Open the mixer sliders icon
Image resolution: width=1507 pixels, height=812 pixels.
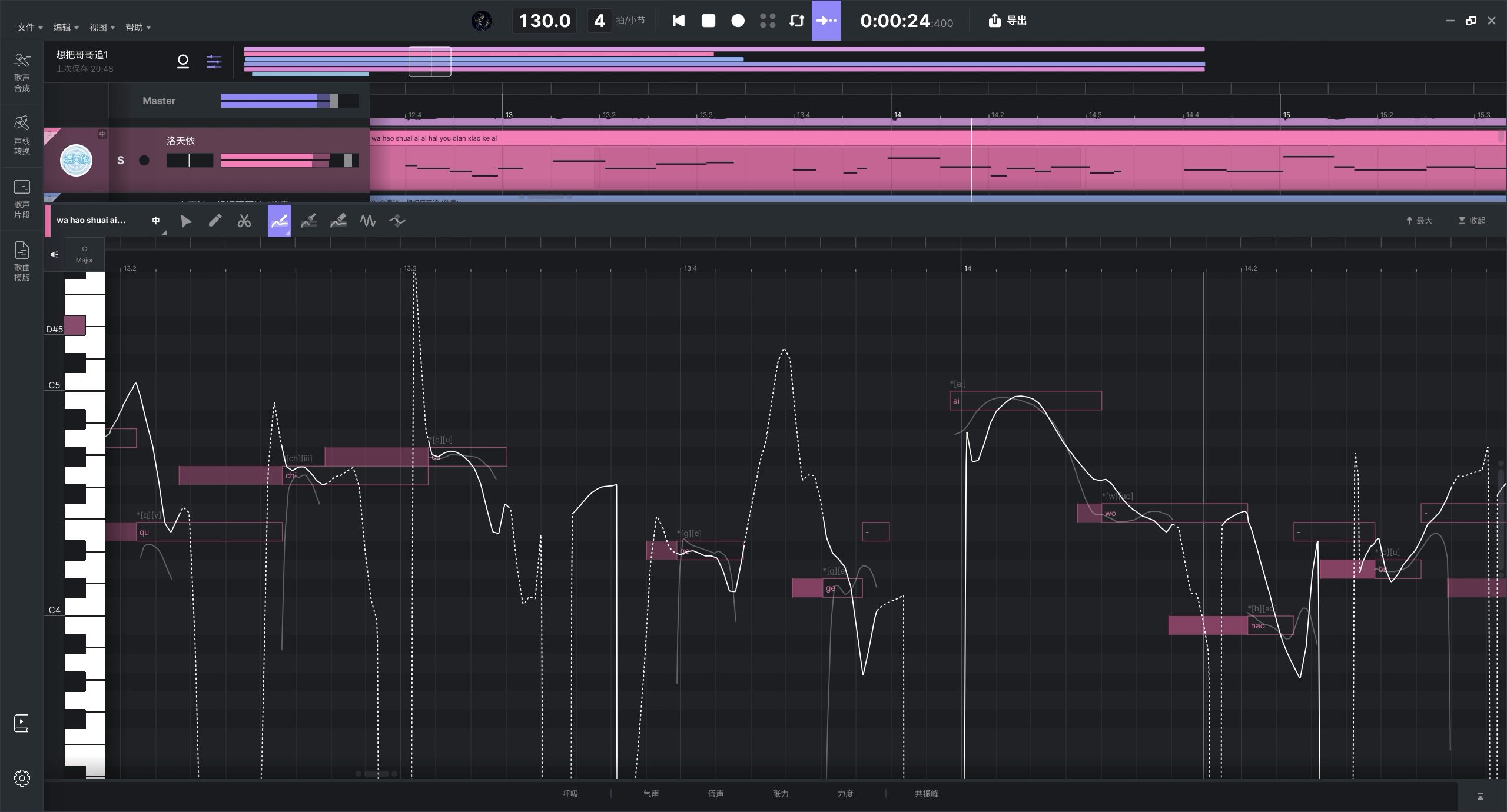[x=214, y=61]
